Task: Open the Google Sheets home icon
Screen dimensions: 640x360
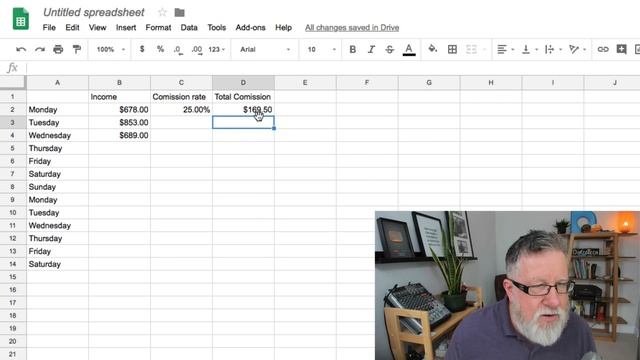Action: click(x=20, y=19)
